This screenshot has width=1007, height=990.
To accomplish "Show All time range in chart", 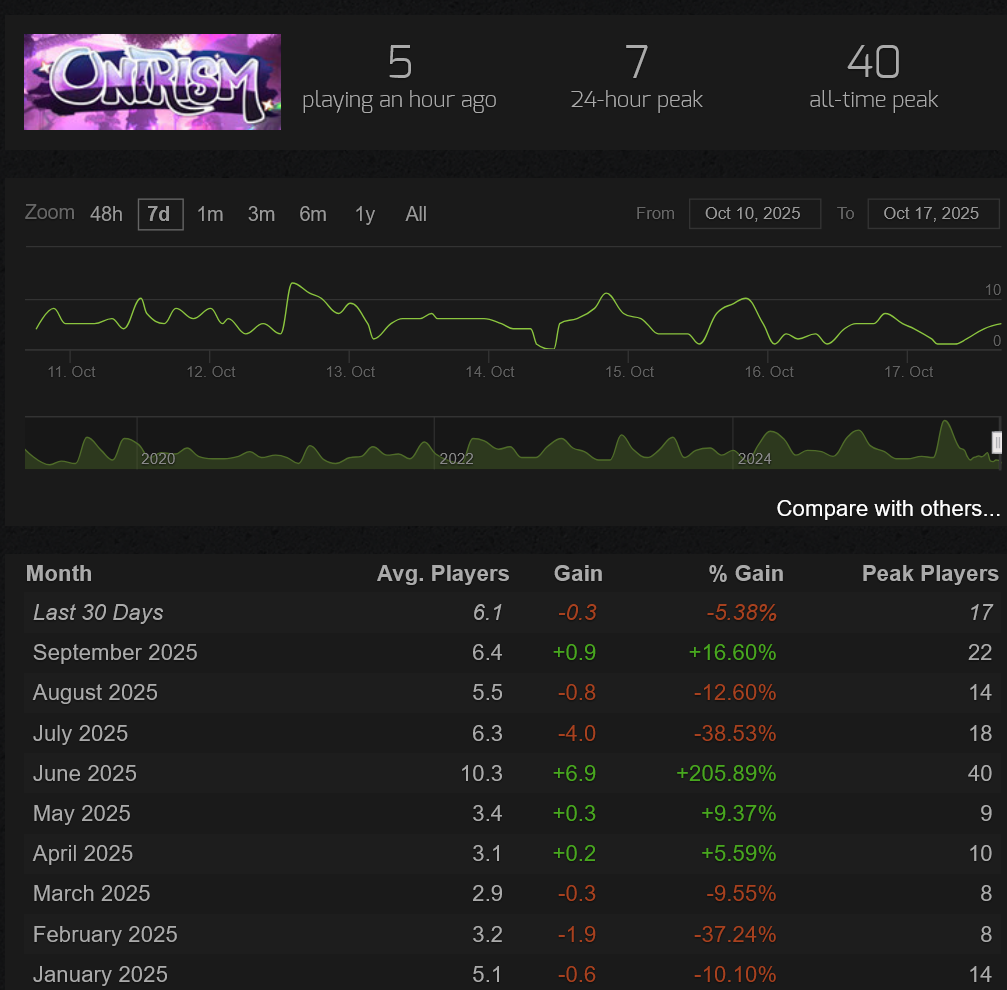I will (x=416, y=214).
